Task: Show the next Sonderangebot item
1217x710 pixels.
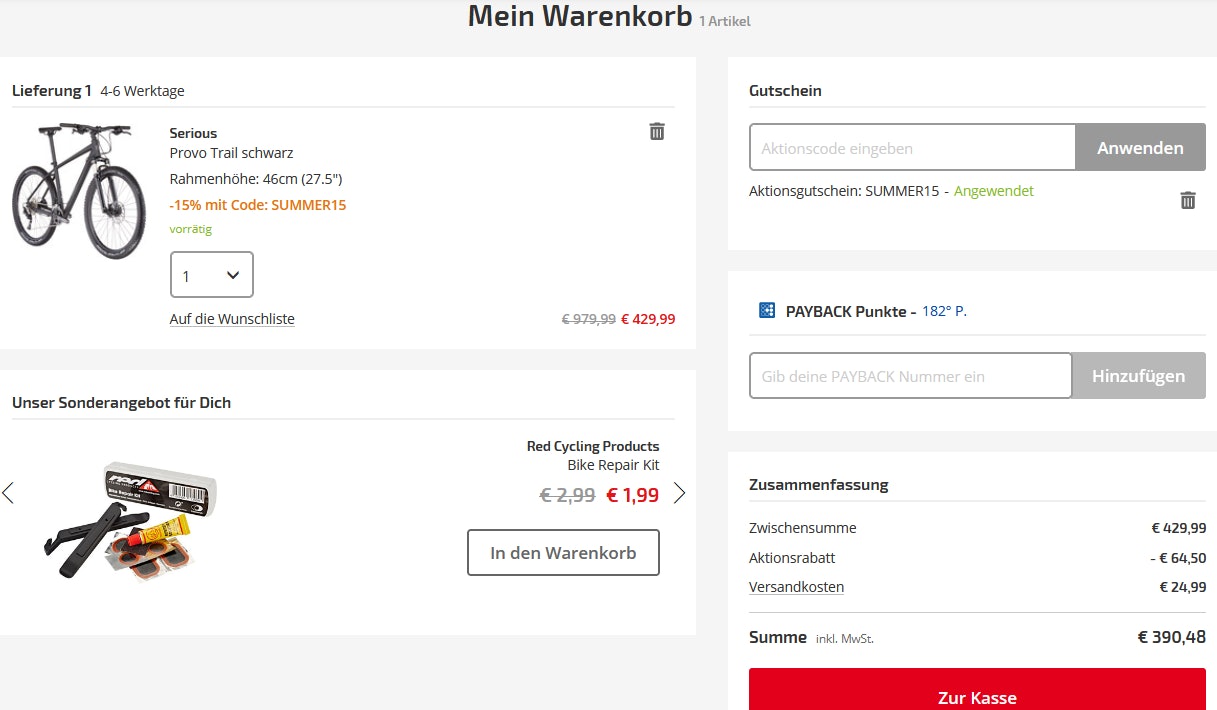Action: (x=679, y=492)
